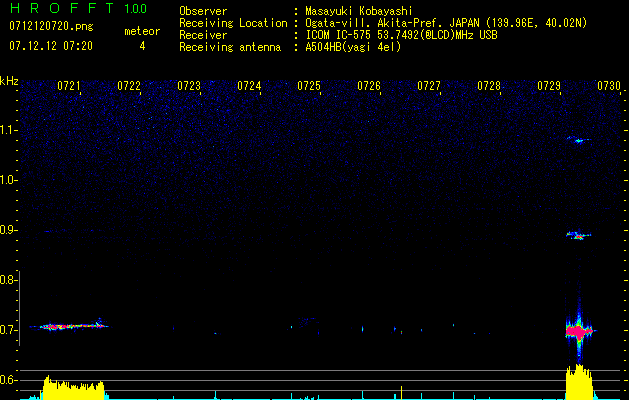
Task: Click the 0723 time marker
Action: (189, 85)
